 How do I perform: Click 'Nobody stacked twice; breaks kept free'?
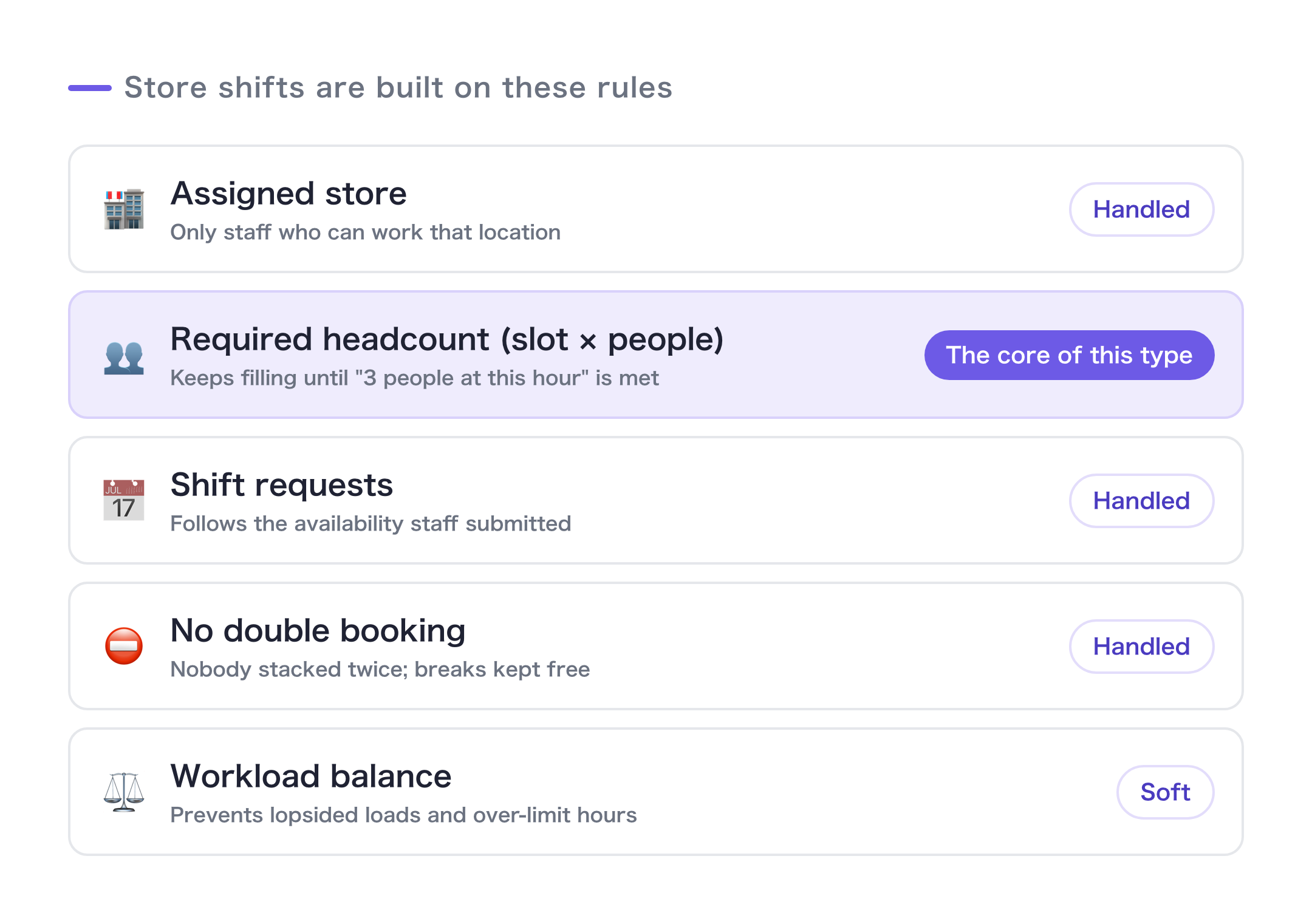(380, 670)
